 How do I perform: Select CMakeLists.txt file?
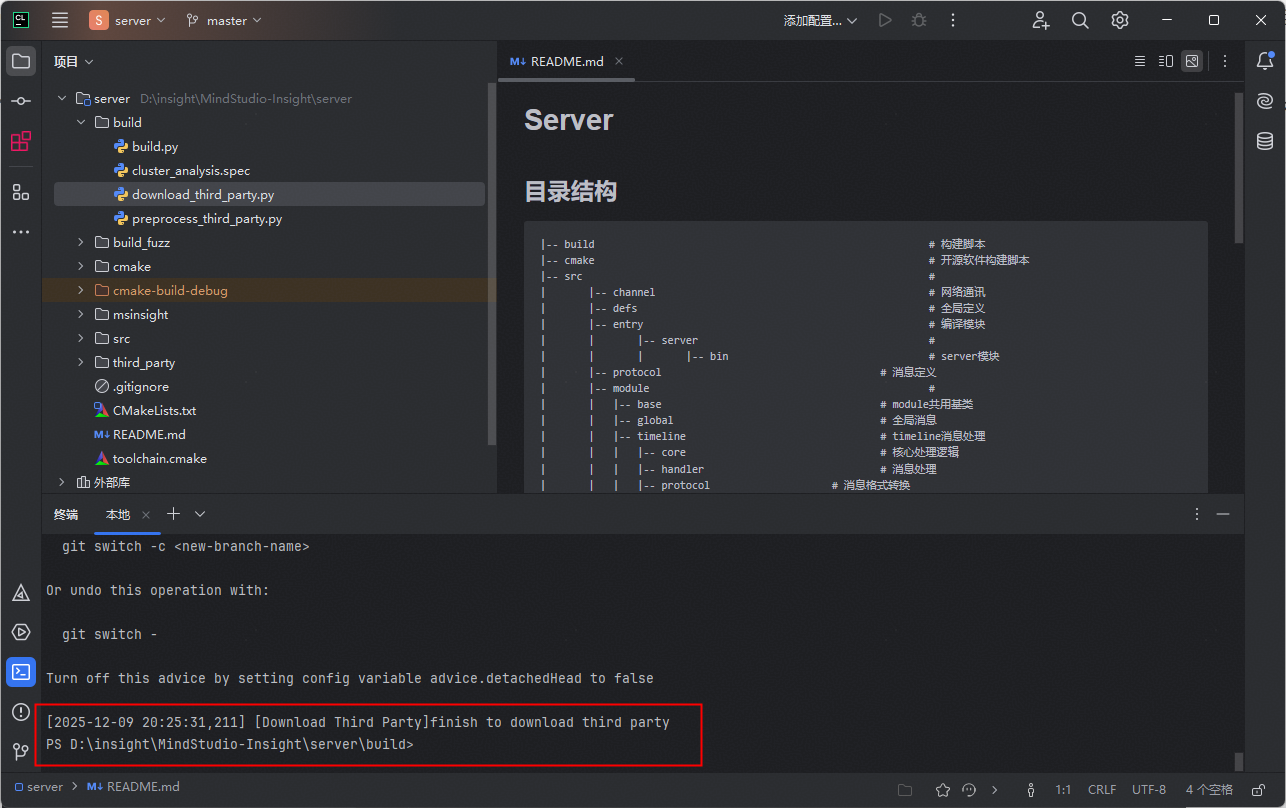(x=154, y=410)
